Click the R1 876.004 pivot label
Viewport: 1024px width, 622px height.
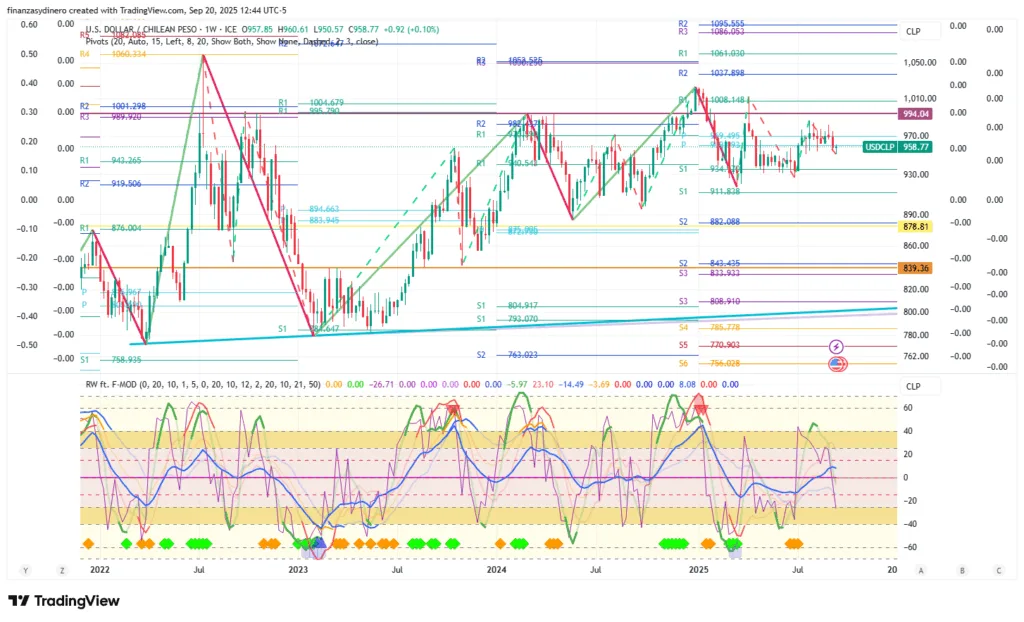point(110,228)
